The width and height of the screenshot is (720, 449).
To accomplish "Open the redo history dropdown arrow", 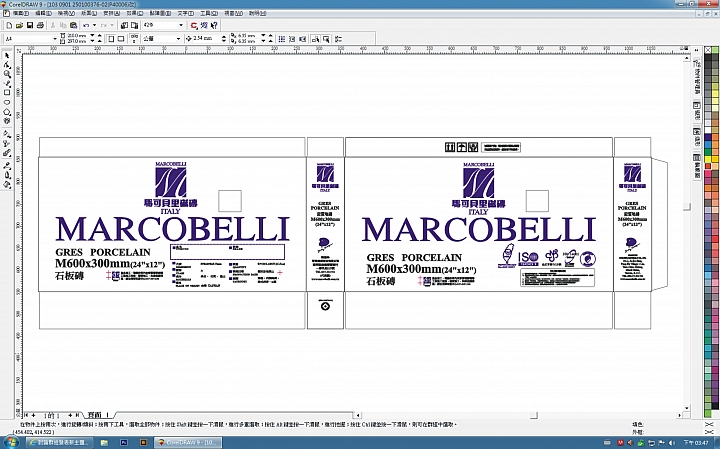I will coord(112,25).
